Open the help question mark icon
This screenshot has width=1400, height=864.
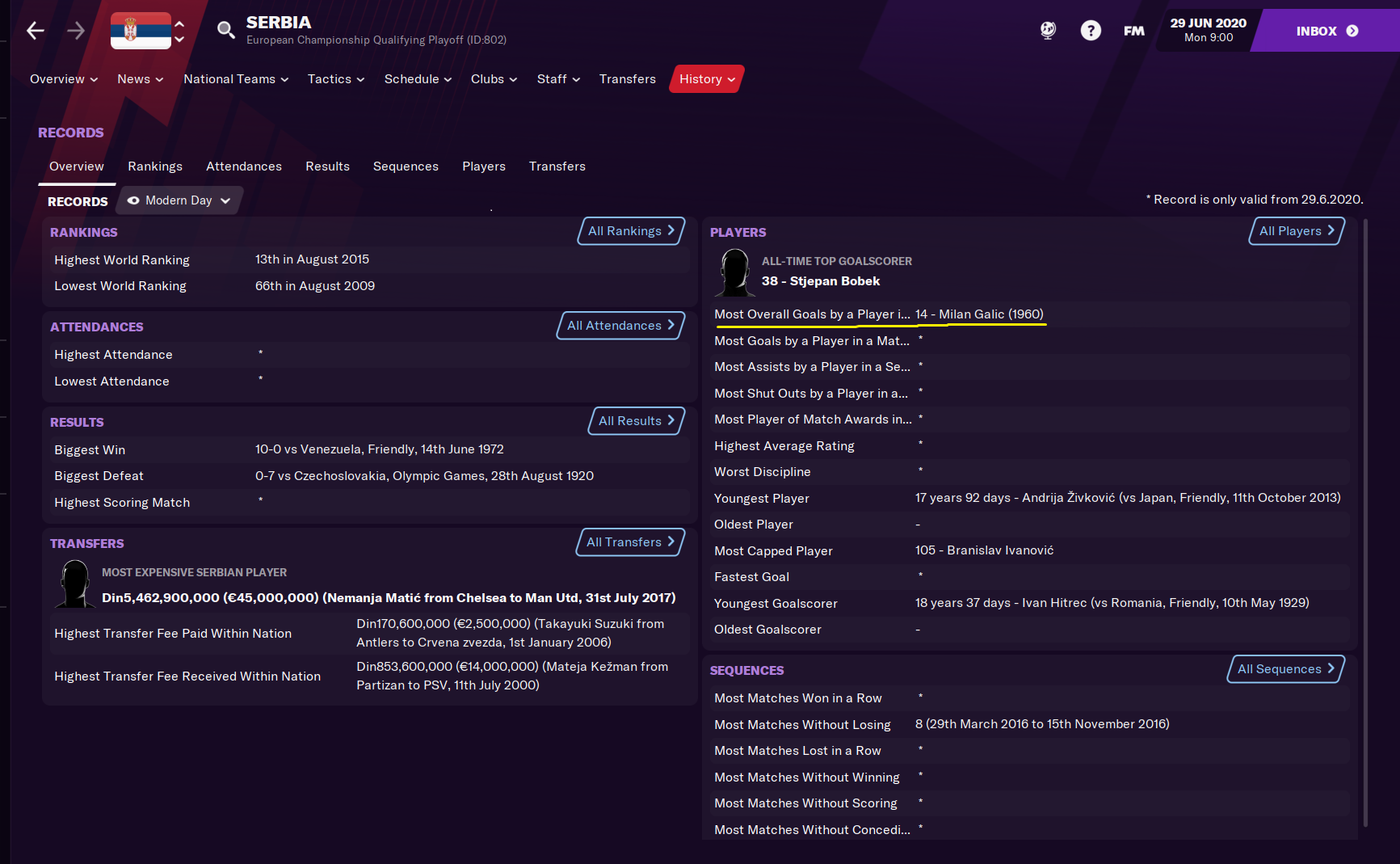coord(1091,31)
